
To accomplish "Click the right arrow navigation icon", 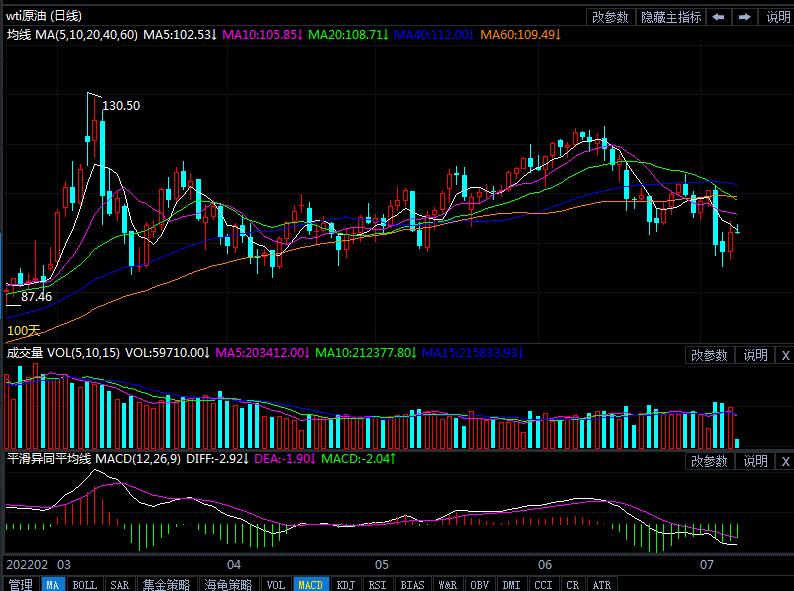I will [745, 17].
